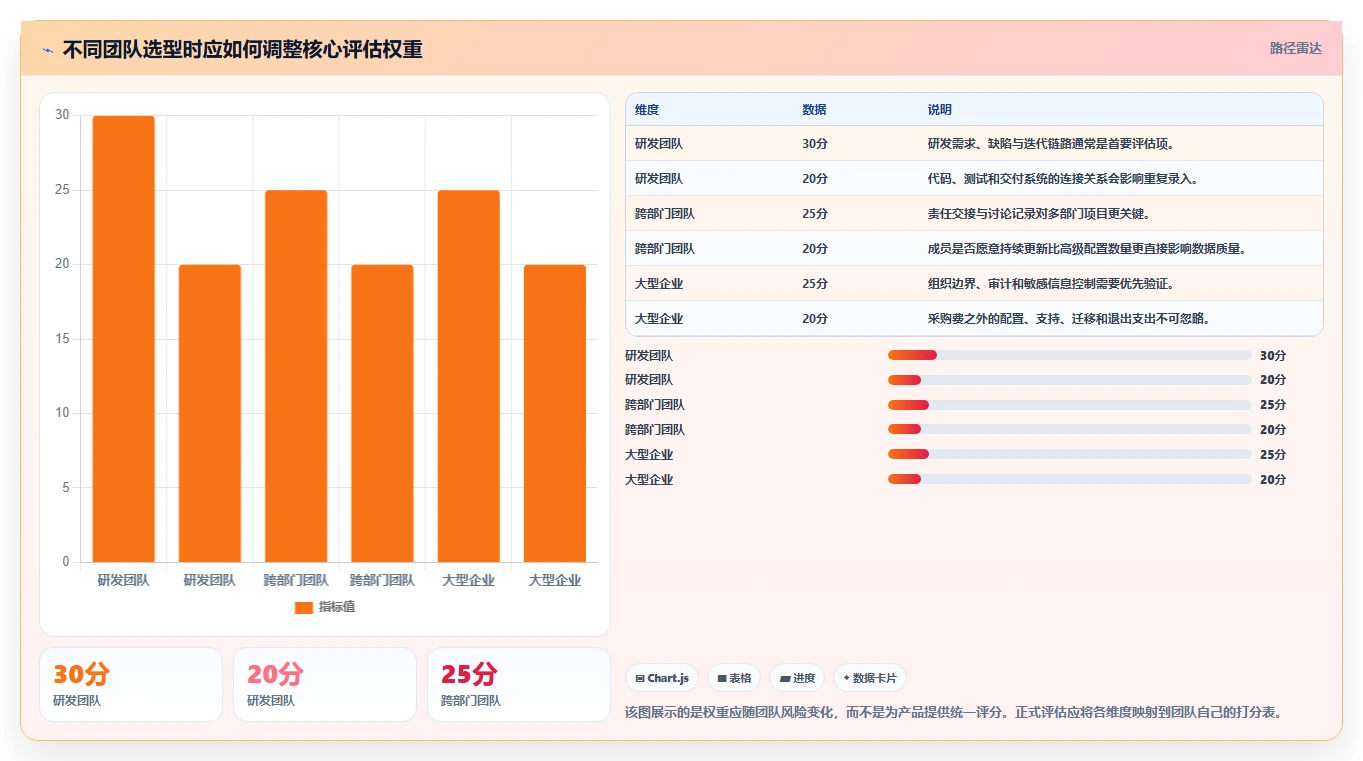
Task: Click the 数据 table column header
Action: coord(814,110)
